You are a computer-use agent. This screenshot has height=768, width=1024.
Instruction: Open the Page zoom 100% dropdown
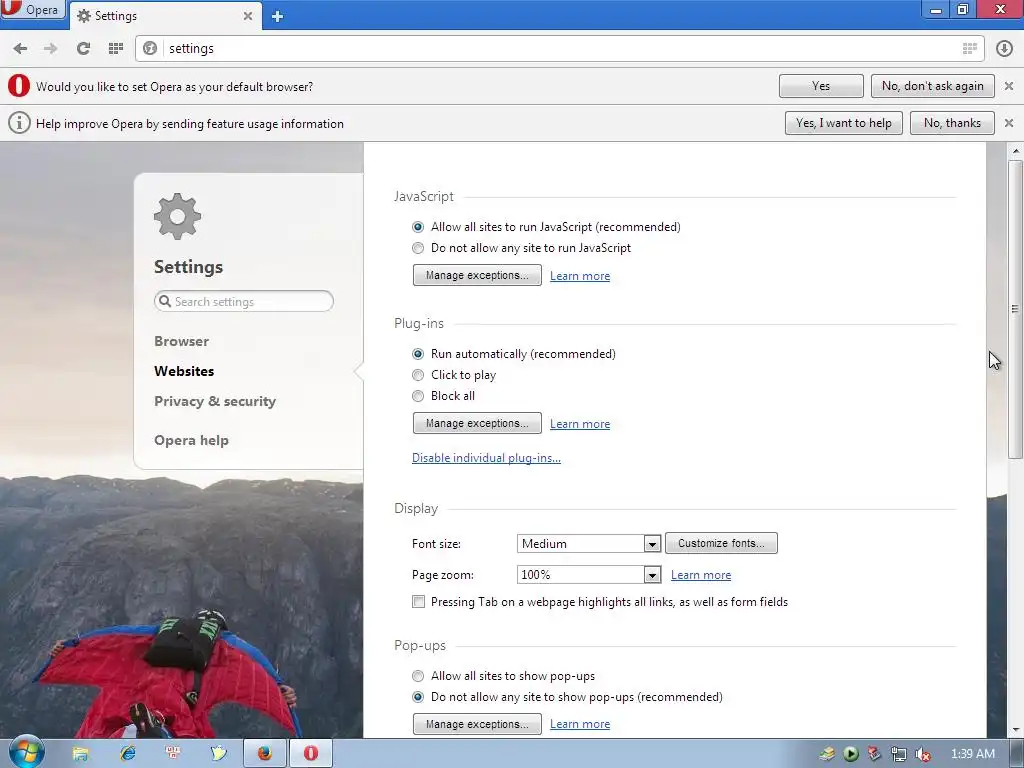click(x=589, y=575)
